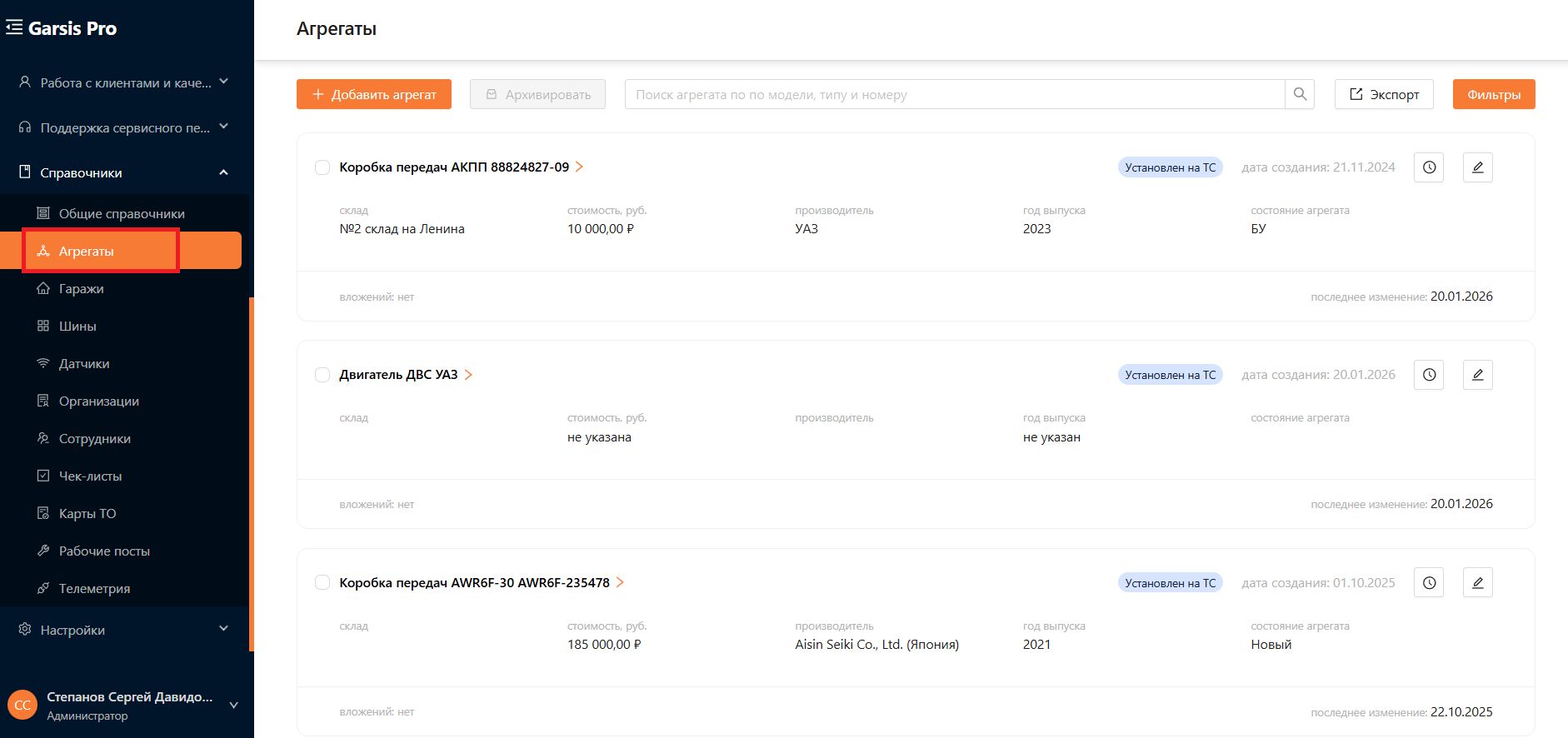Focus the агрегат search field

pyautogui.click(x=955, y=94)
